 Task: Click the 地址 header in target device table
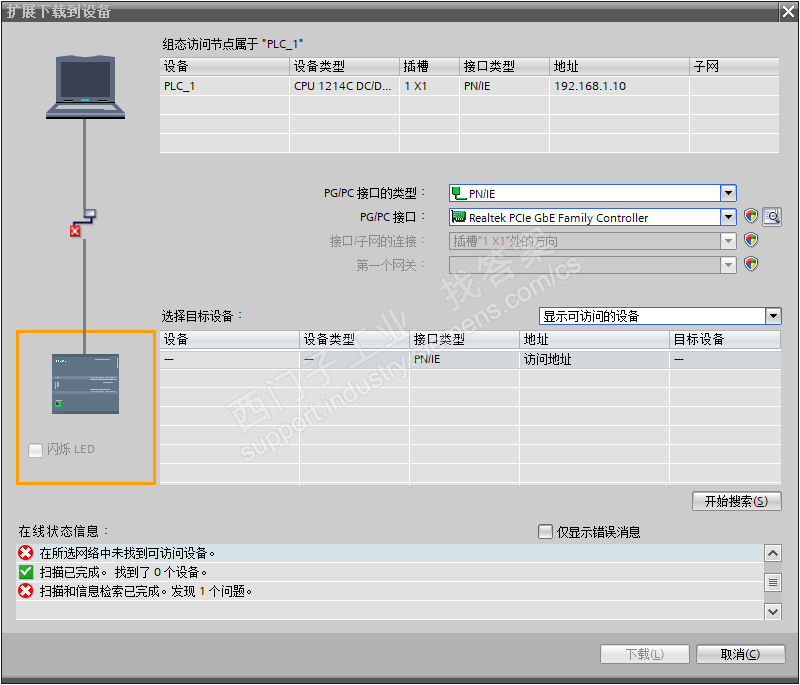tap(594, 339)
